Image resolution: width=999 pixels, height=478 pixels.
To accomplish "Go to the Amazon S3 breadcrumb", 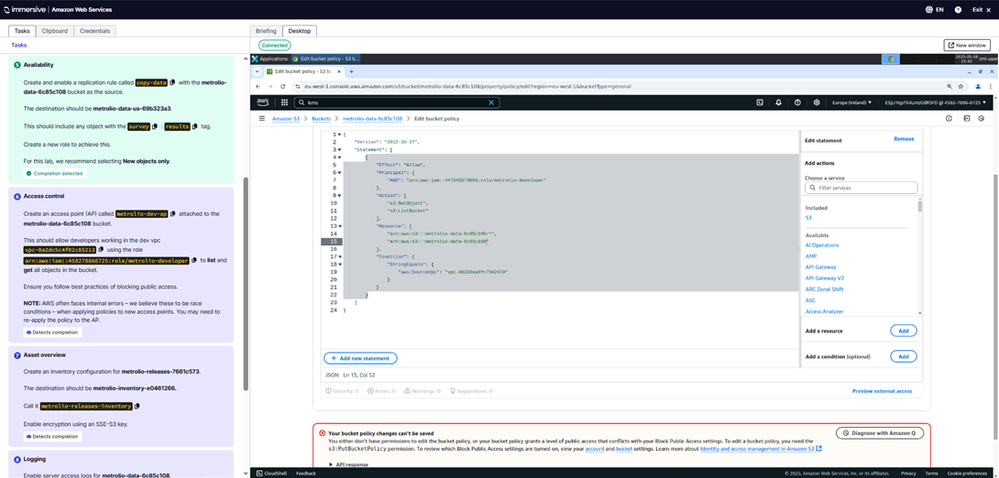I will (x=286, y=119).
